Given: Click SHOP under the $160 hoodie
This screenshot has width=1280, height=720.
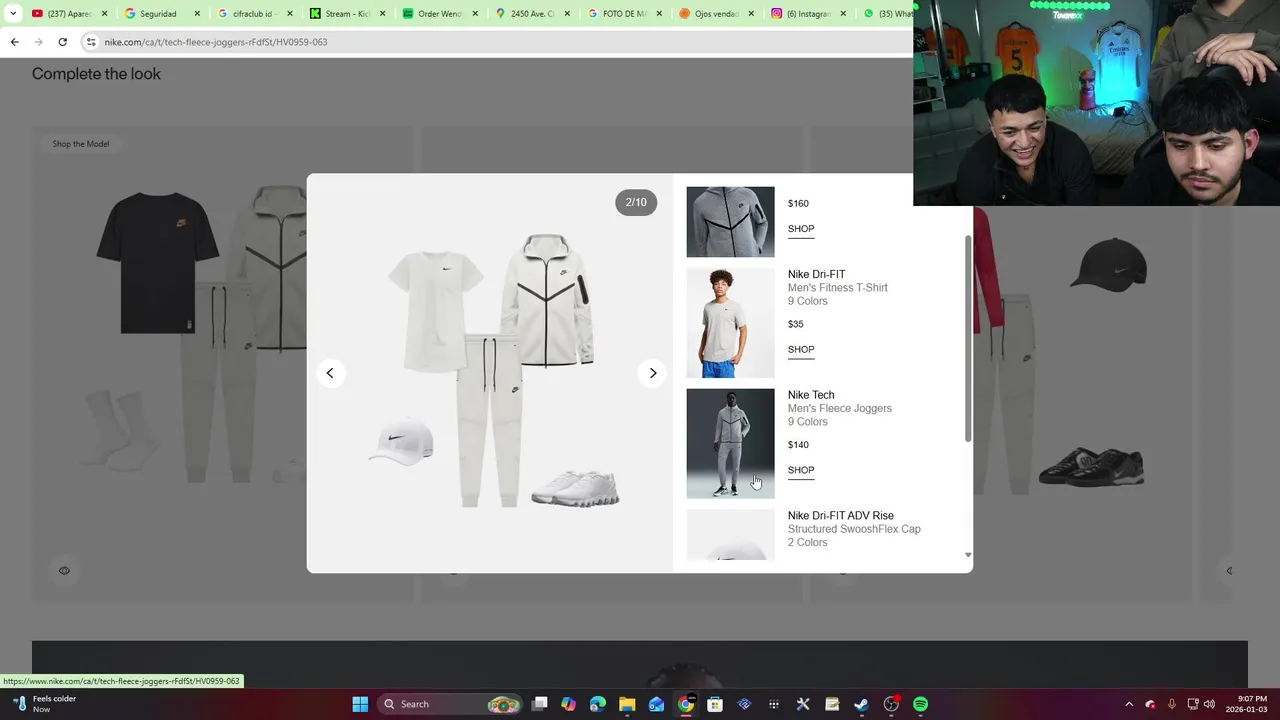Looking at the screenshot, I should 801,229.
